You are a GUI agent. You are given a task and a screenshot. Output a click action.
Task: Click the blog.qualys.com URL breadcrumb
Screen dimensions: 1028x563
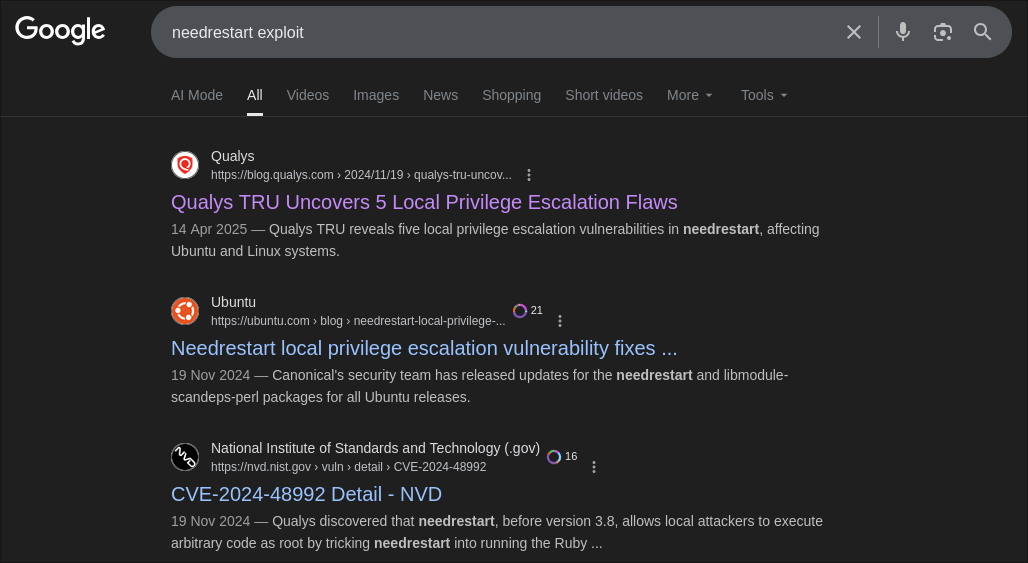pyautogui.click(x=361, y=175)
